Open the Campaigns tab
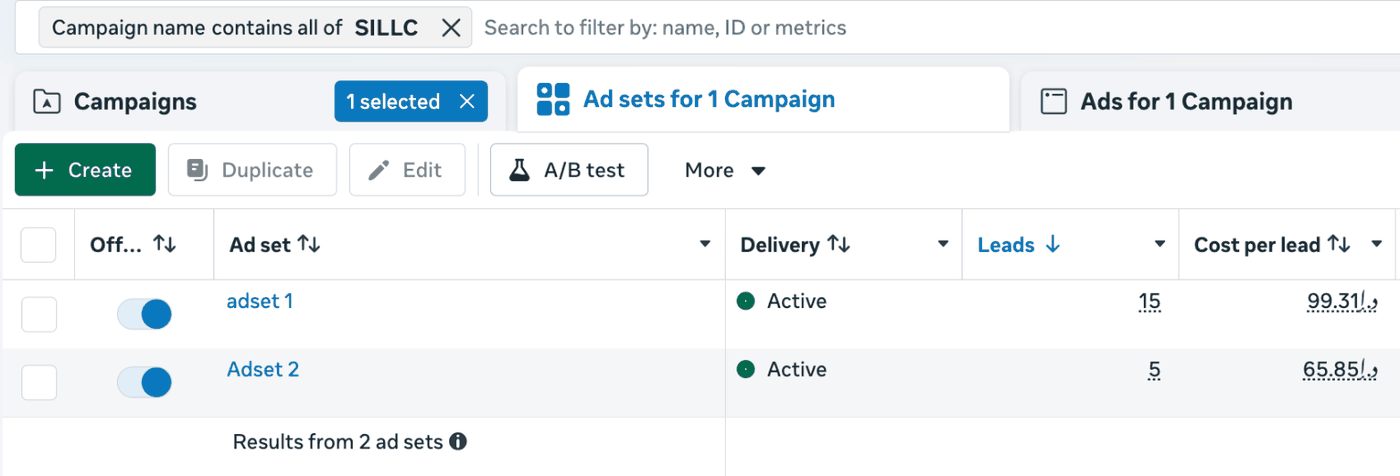 [x=135, y=102]
